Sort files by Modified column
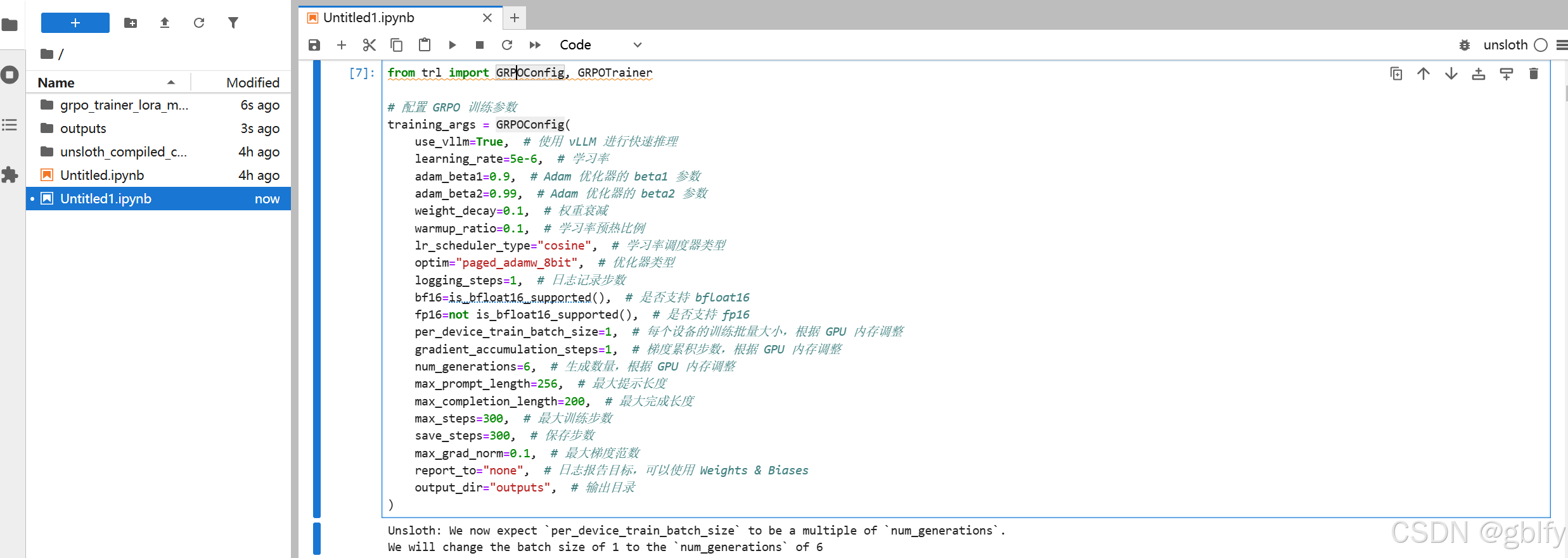The height and width of the screenshot is (558, 1568). [241, 82]
